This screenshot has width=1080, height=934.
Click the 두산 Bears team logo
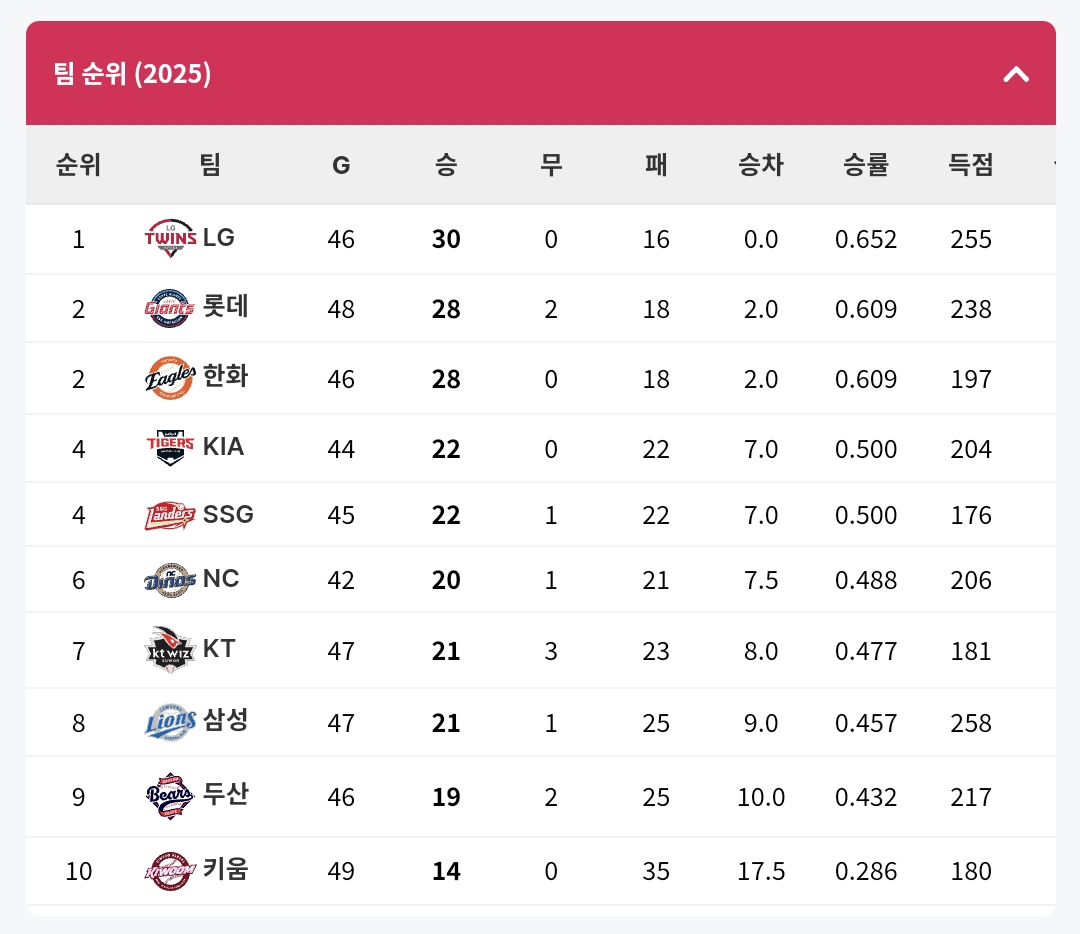pos(170,796)
